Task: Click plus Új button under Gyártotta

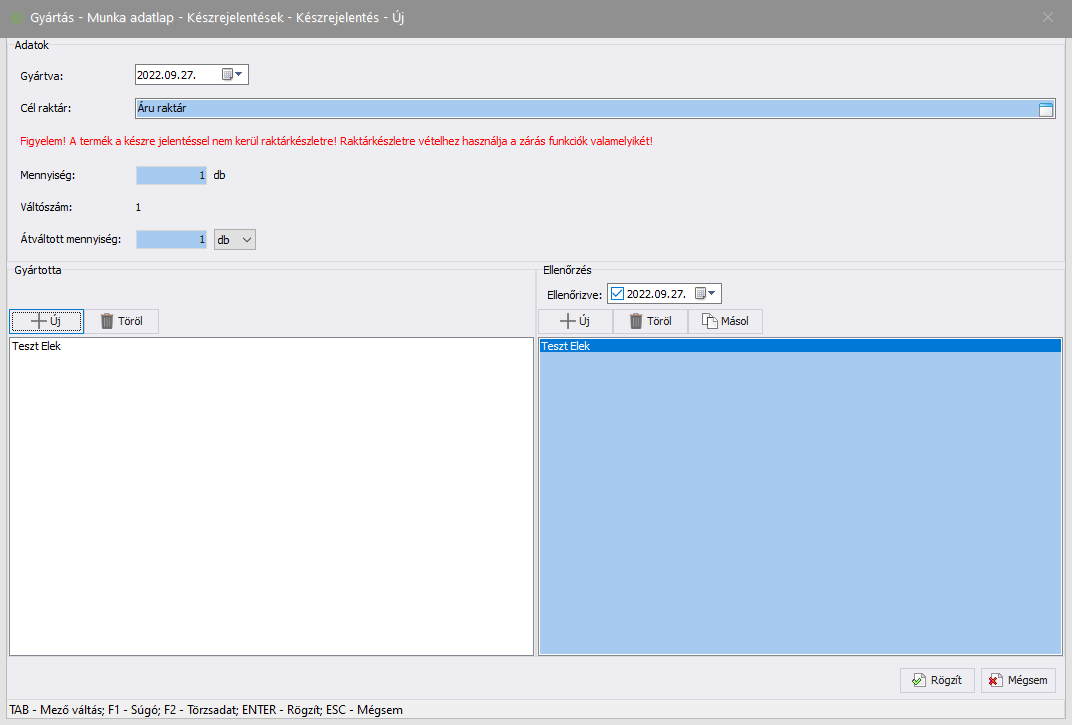Action: coord(46,321)
